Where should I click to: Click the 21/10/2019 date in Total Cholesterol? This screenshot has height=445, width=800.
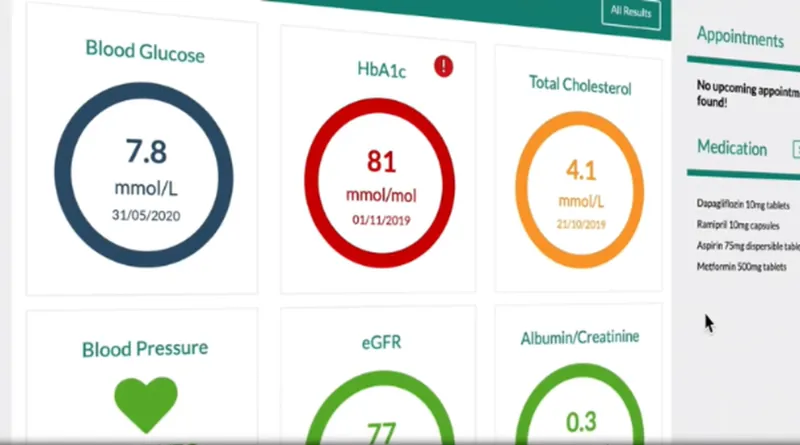581,224
